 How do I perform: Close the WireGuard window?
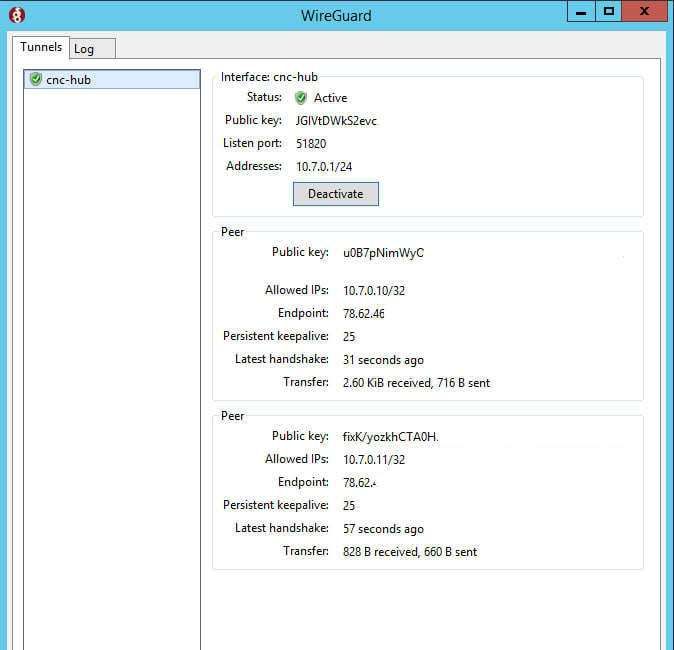point(644,11)
